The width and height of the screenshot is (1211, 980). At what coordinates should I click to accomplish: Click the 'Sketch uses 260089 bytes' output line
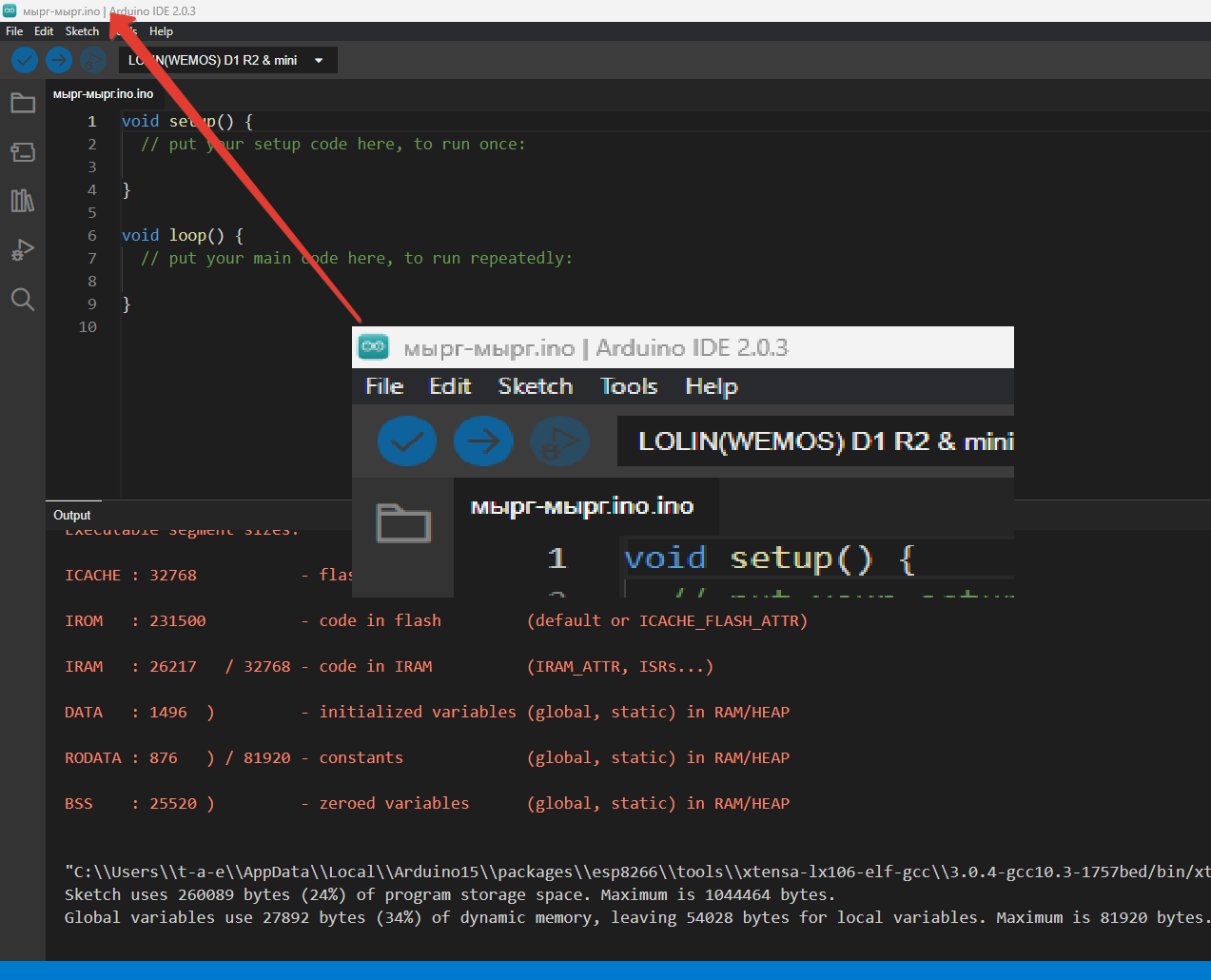(x=450, y=894)
